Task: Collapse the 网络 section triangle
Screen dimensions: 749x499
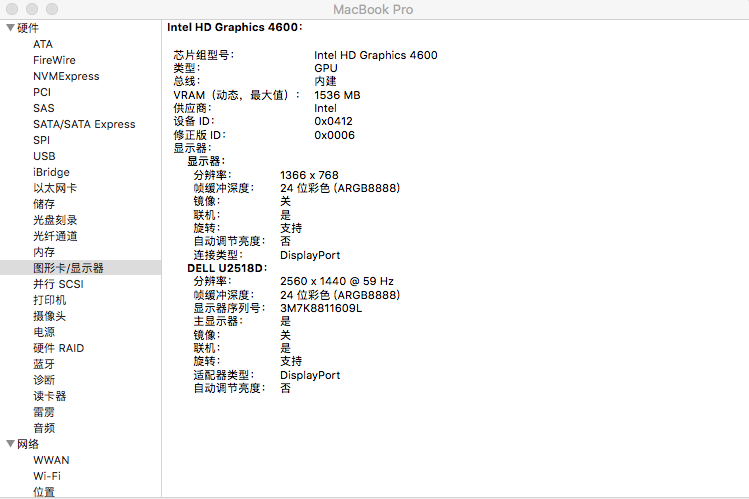Action: (x=10, y=444)
